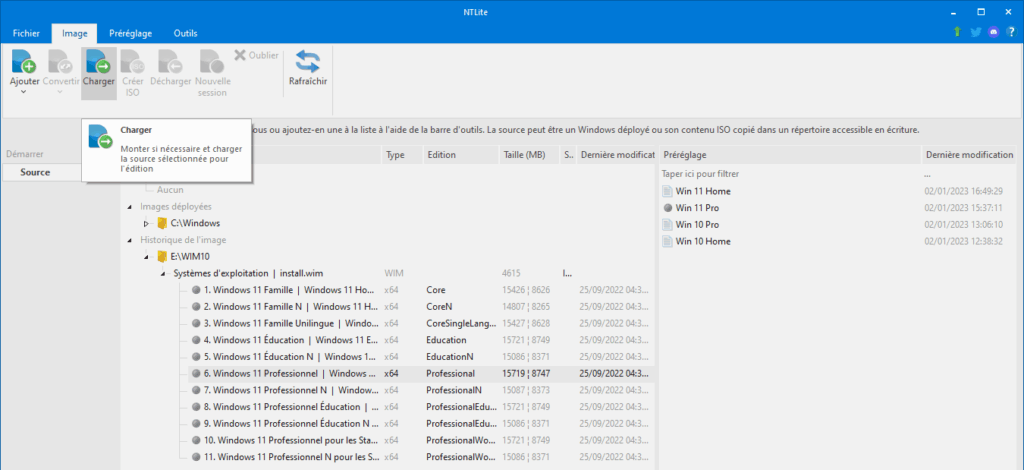1024x470 pixels.
Task: Maximize the NTLite window
Action: [x=981, y=11]
